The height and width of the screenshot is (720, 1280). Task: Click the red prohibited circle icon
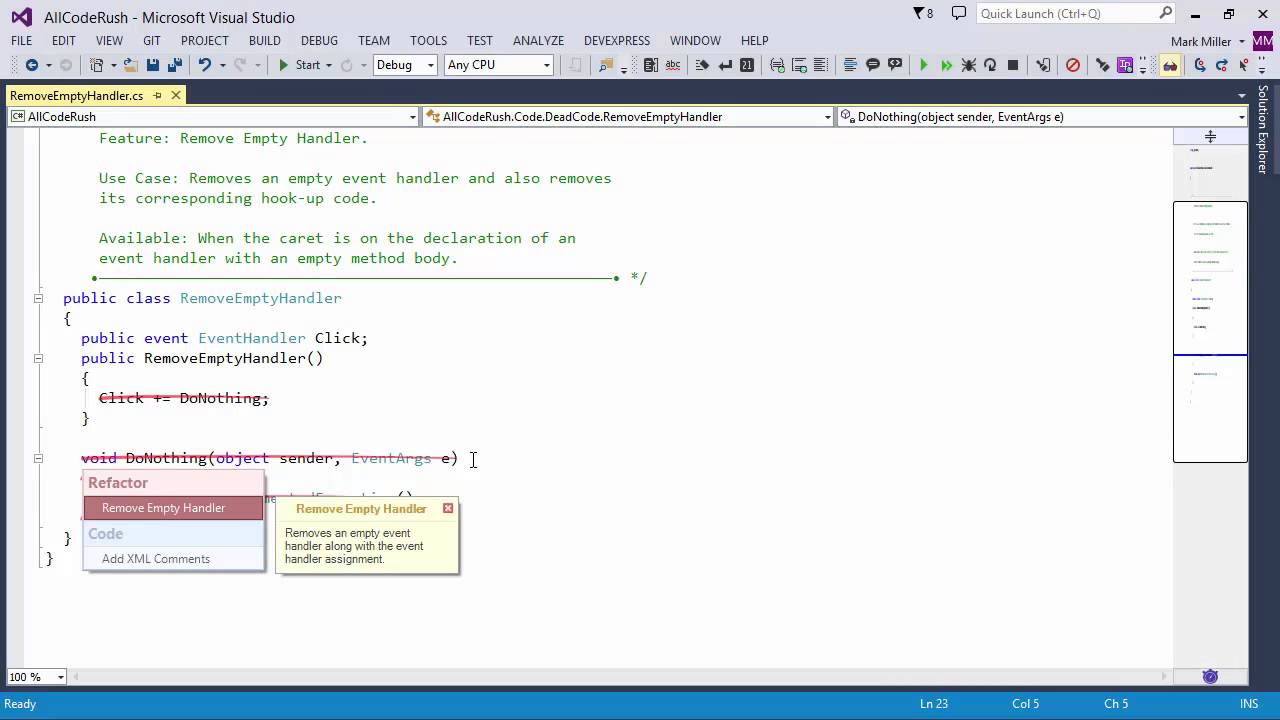pos(1073,65)
